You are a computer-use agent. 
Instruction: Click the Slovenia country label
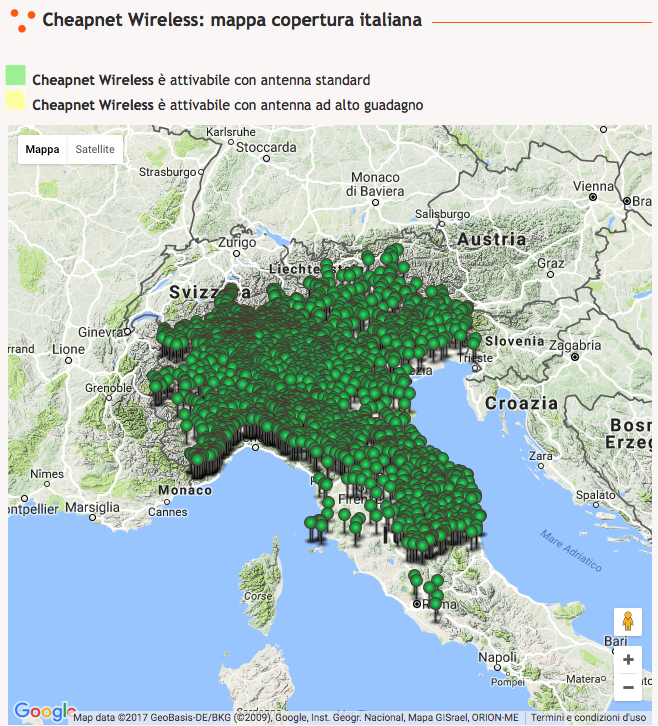pyautogui.click(x=514, y=341)
